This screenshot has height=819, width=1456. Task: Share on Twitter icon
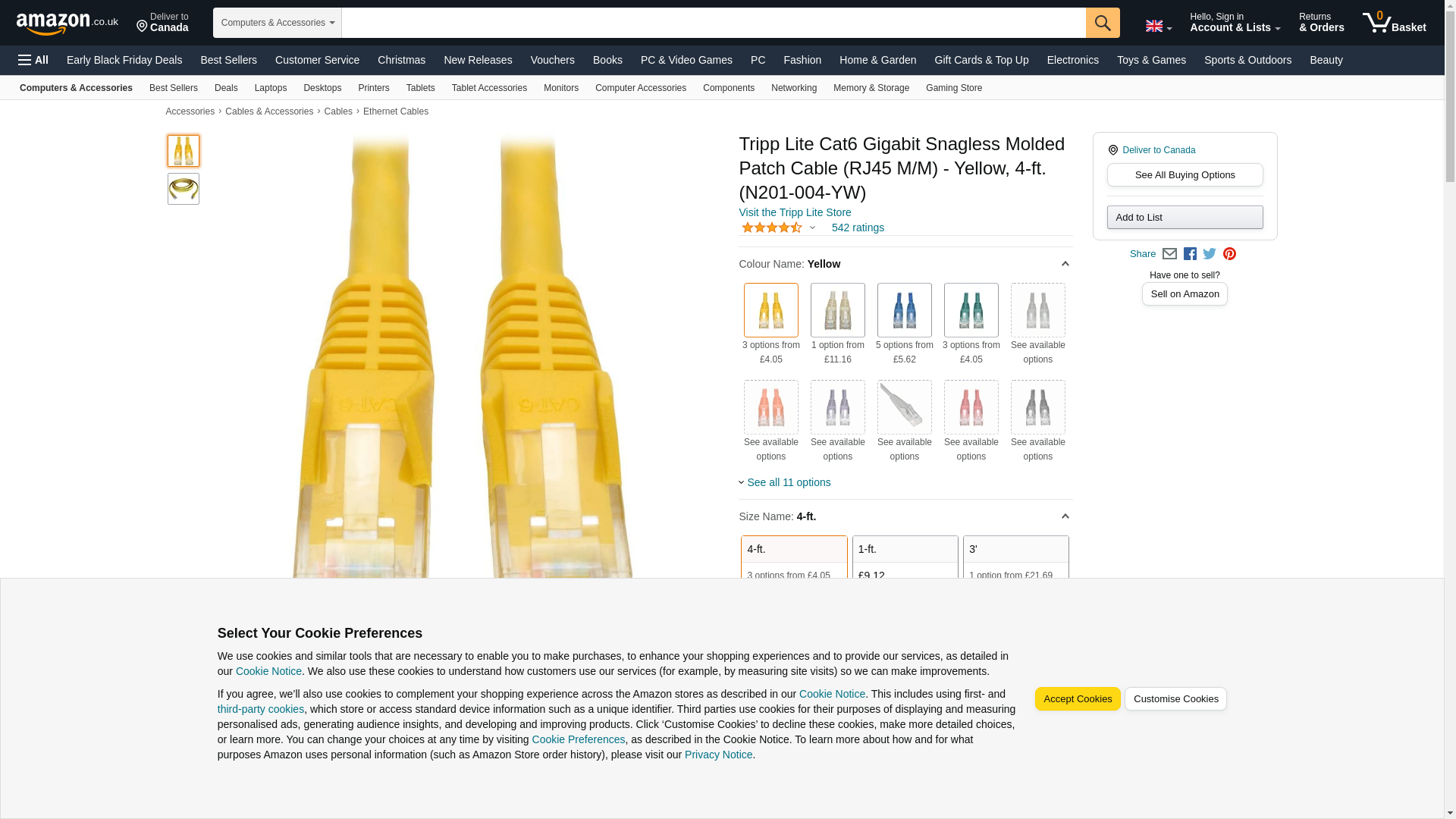tap(1210, 254)
